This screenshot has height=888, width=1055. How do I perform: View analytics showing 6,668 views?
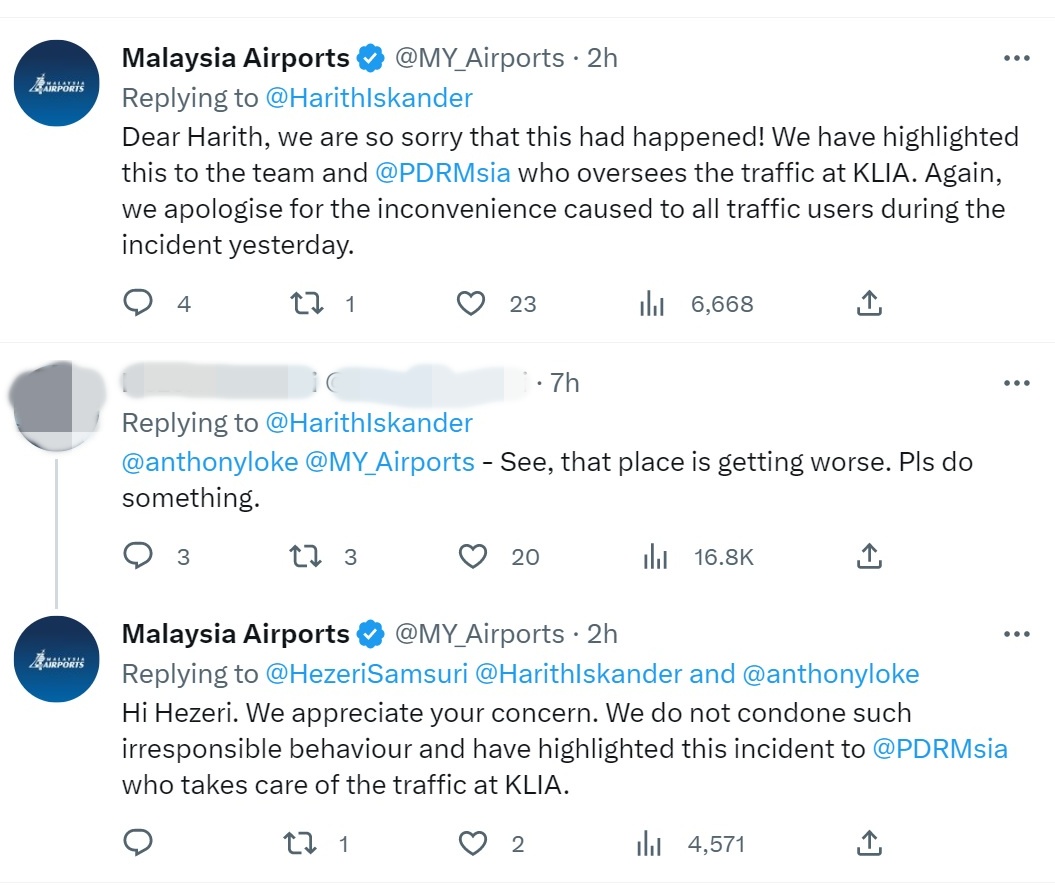652,303
